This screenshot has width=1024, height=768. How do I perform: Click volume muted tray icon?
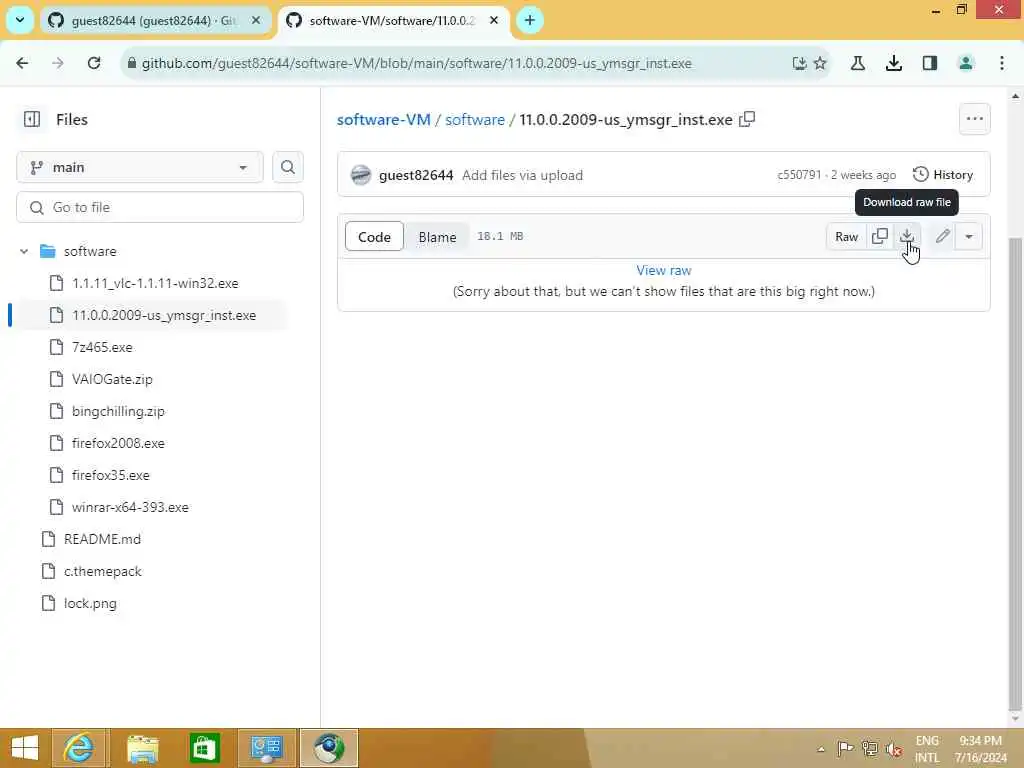coord(894,749)
